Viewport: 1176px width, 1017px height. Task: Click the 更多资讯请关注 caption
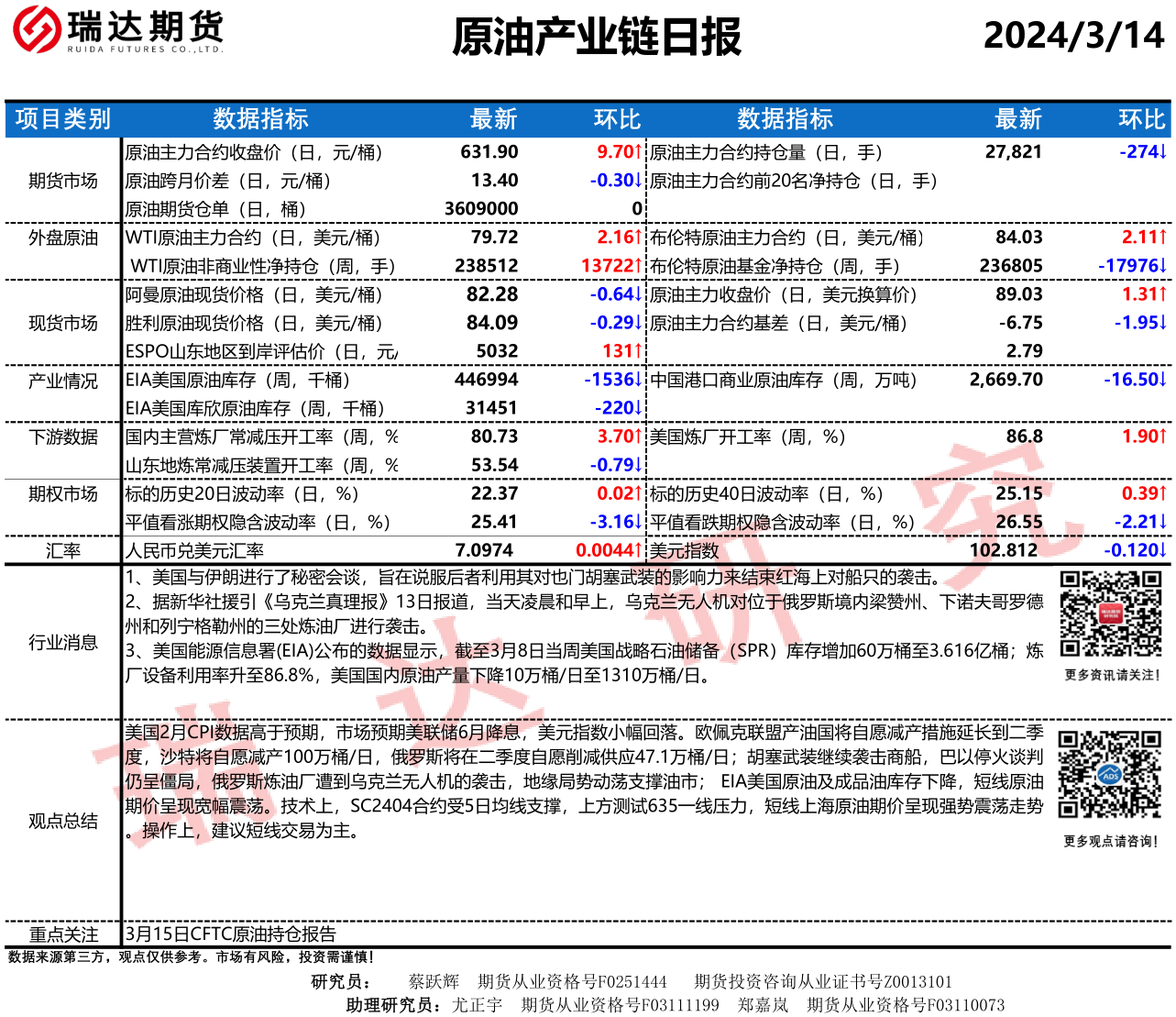(1111, 675)
